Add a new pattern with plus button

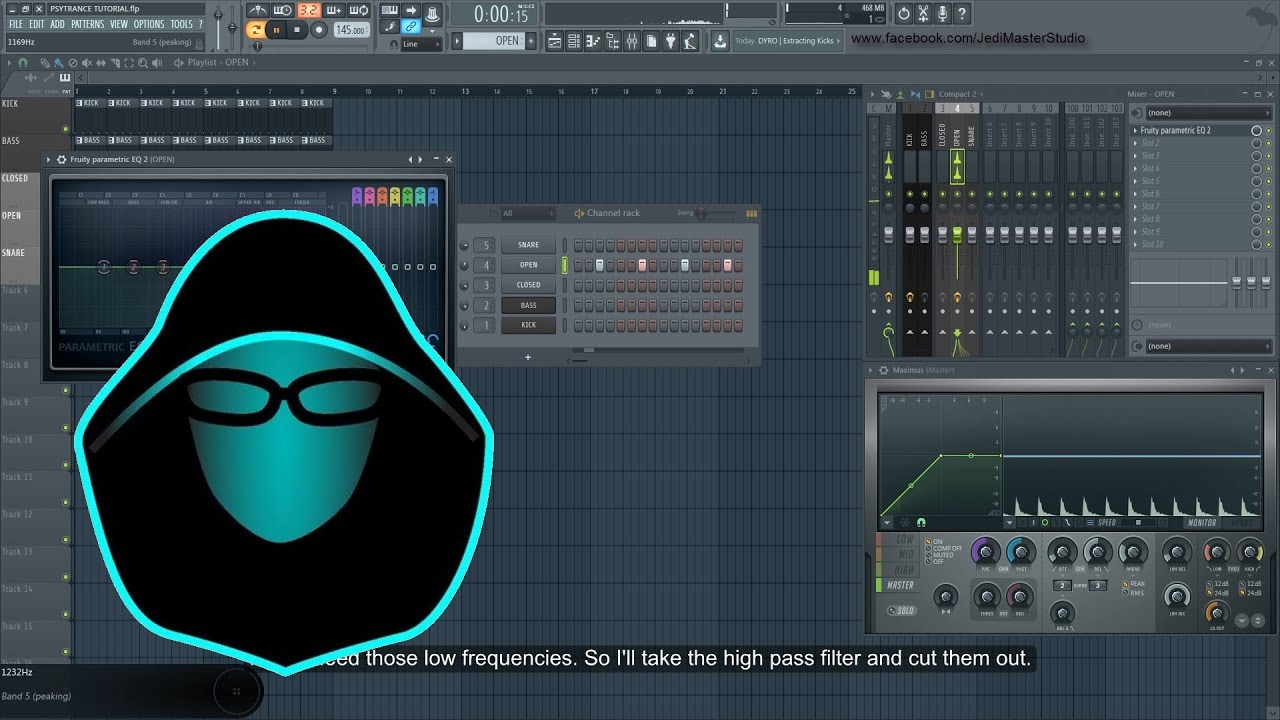pyautogui.click(x=531, y=41)
